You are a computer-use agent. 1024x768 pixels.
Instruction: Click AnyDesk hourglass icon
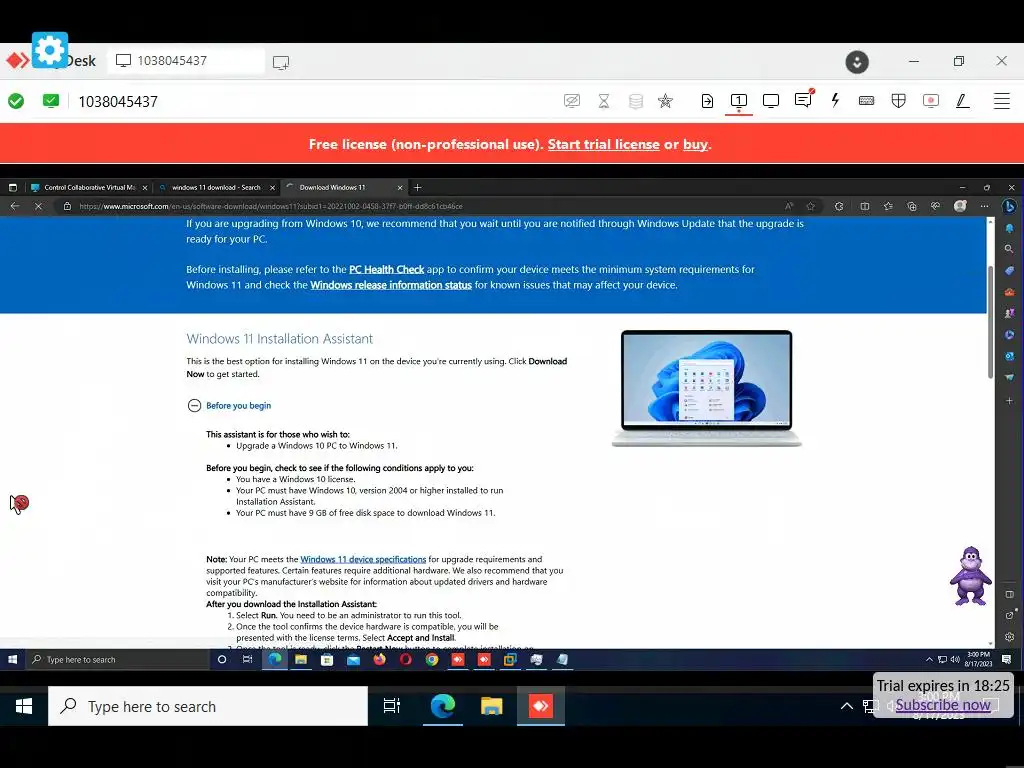pyautogui.click(x=604, y=101)
